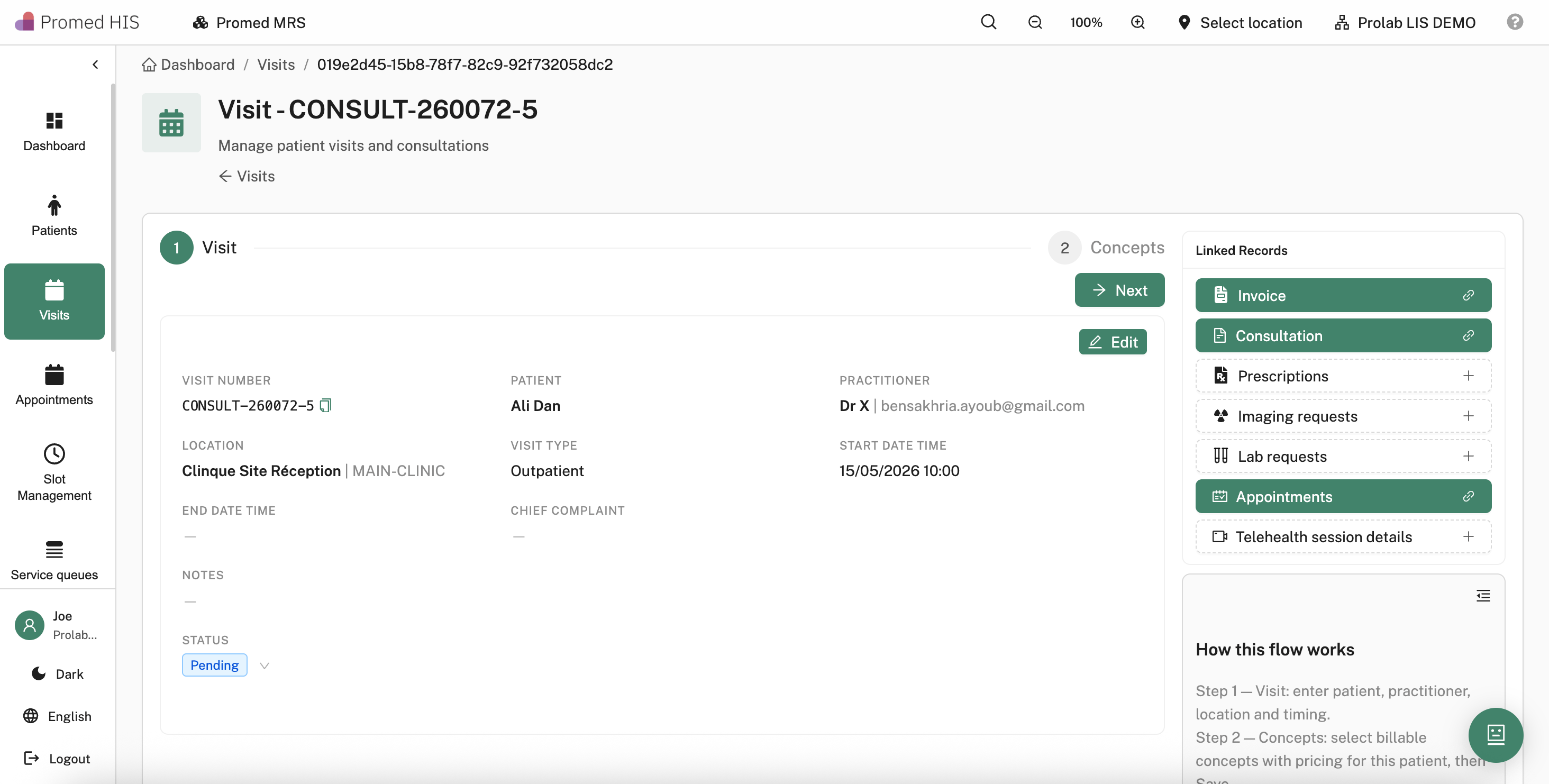
Task: Click the Prescriptions linked record row
Action: 1343,376
